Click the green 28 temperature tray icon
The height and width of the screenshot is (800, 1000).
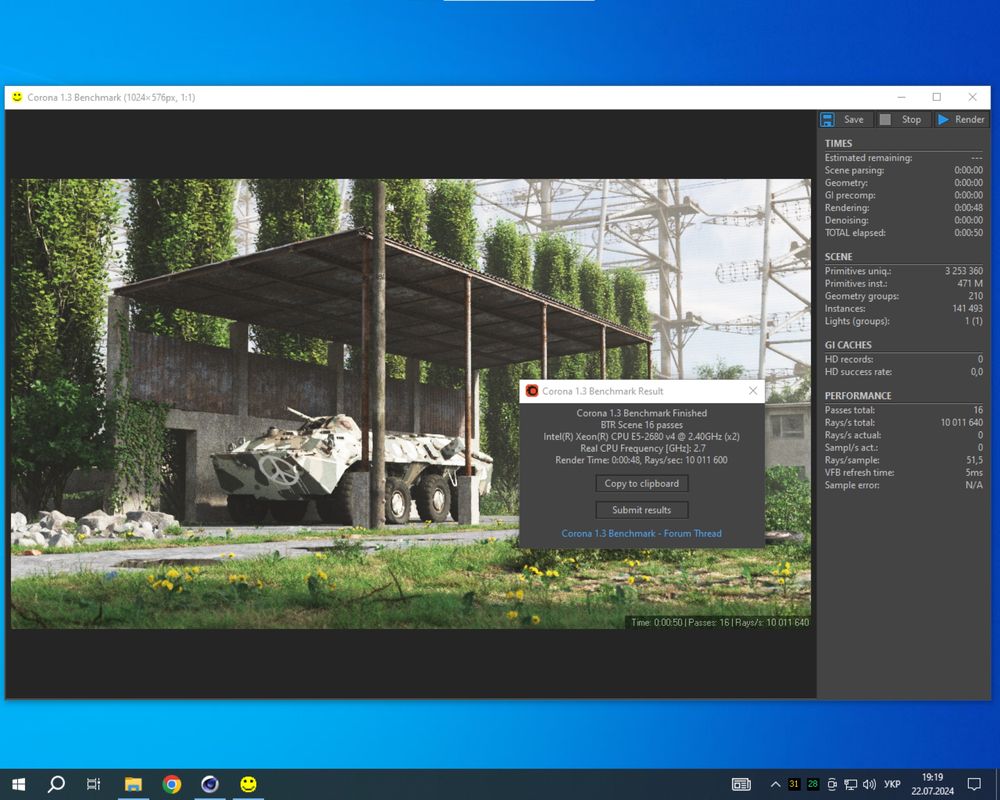812,784
